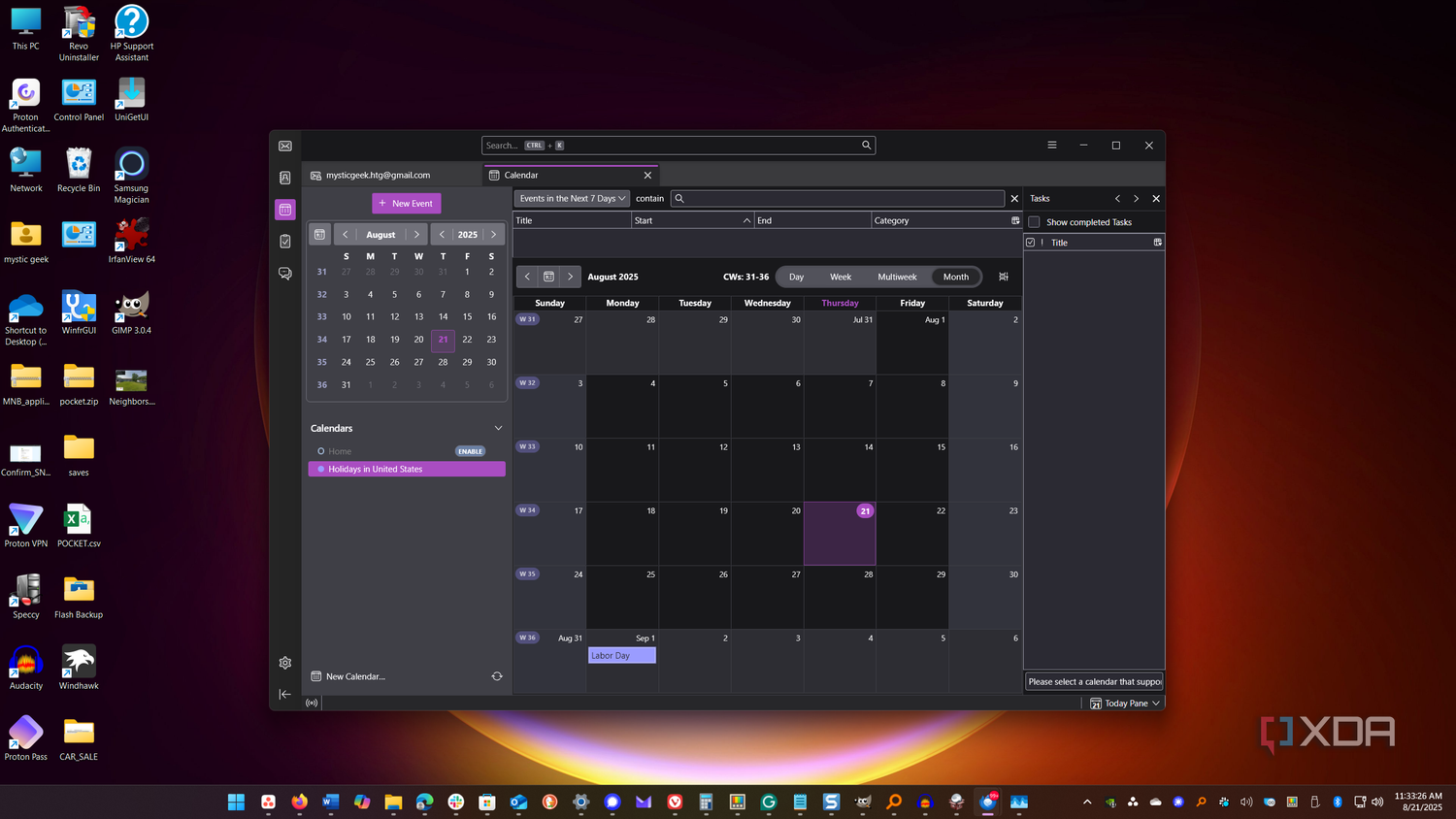The height and width of the screenshot is (819, 1456).
Task: Navigate main calendar to next month
Action: (x=570, y=277)
